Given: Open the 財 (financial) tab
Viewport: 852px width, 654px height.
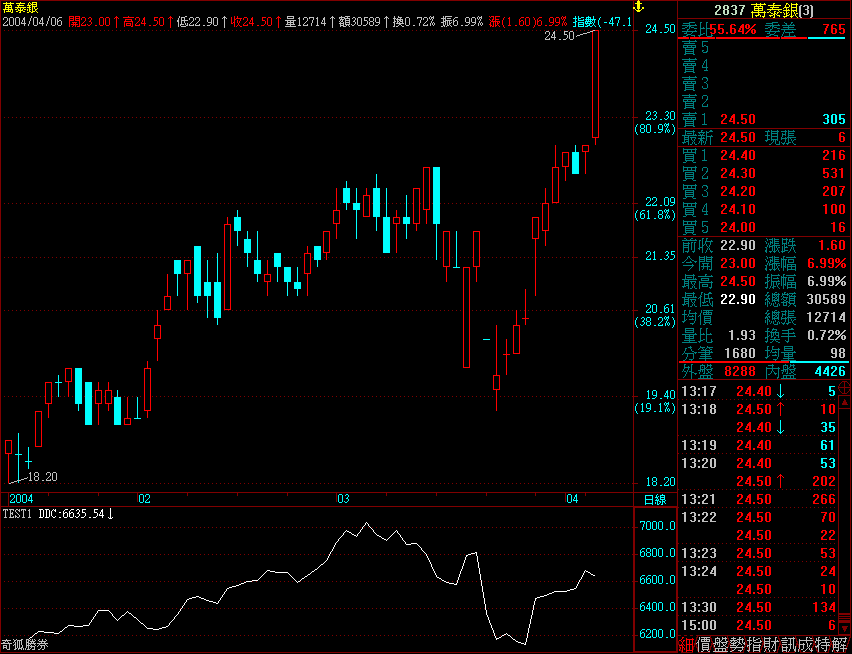Looking at the screenshot, I should click(771, 645).
